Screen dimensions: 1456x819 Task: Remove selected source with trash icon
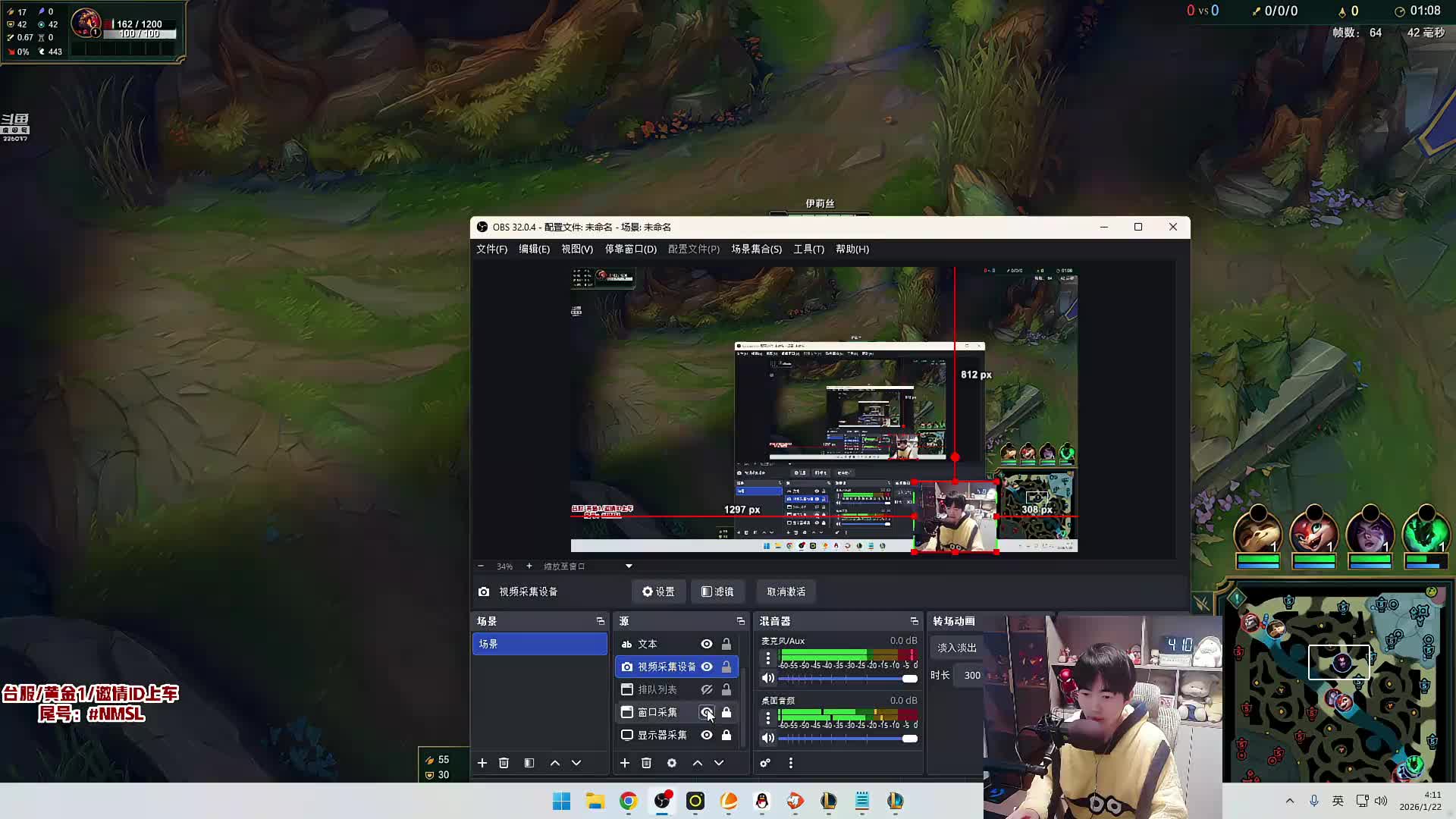pos(646,763)
